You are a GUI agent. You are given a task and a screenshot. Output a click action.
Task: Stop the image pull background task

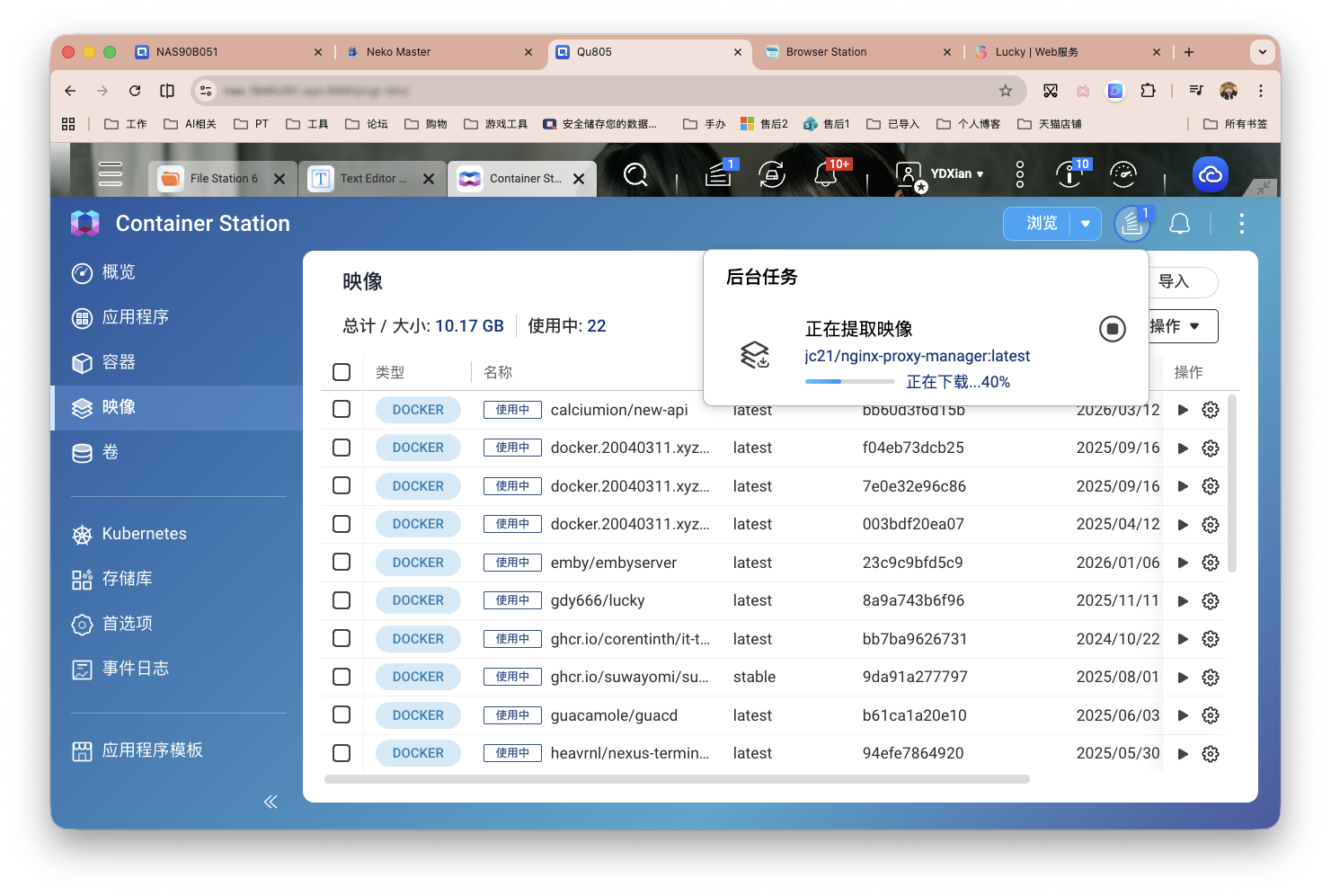click(1112, 329)
